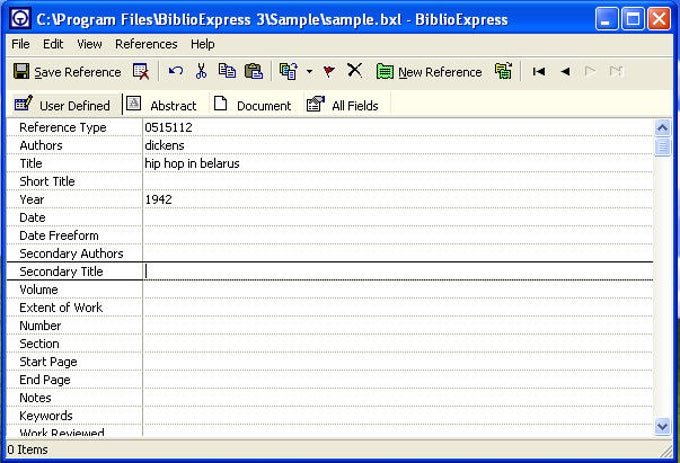Click the duplicate reference icon right of New Reference
The height and width of the screenshot is (463, 680).
(503, 71)
